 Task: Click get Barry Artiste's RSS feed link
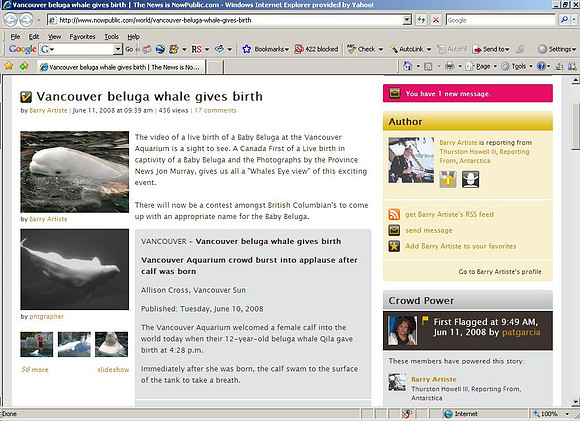pyautogui.click(x=449, y=214)
